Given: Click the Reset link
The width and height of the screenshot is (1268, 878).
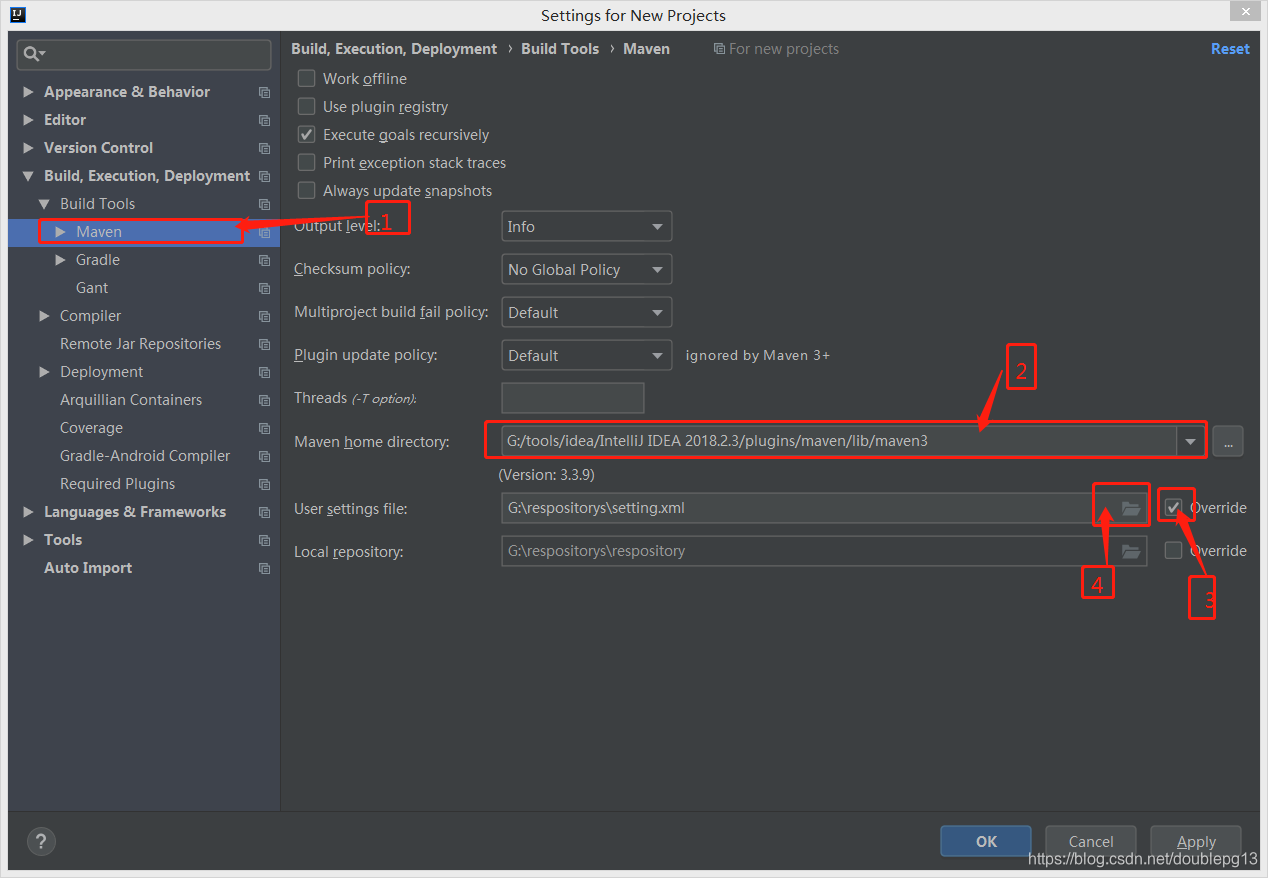Looking at the screenshot, I should (1230, 49).
